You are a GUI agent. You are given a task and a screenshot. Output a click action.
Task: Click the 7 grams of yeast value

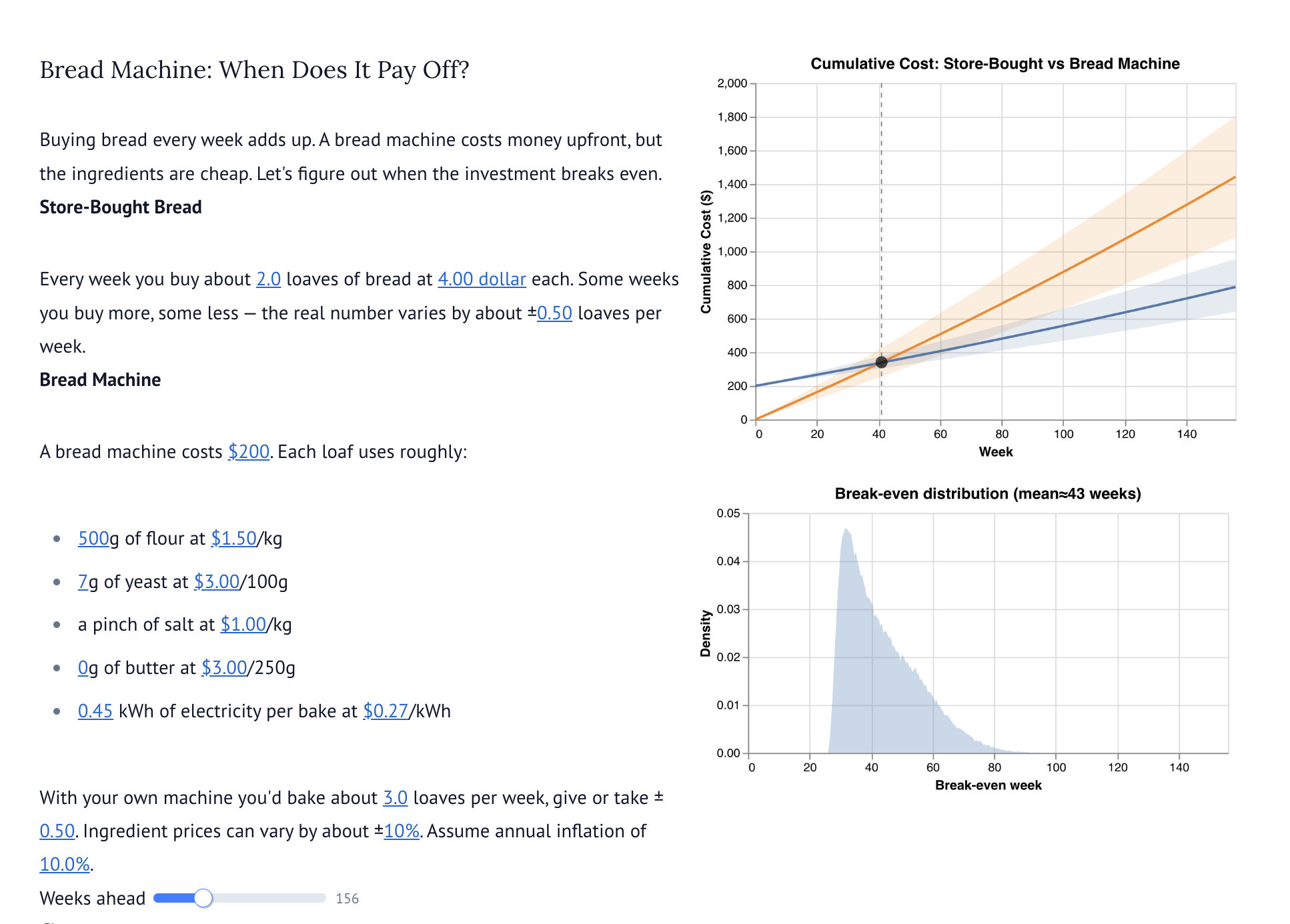(83, 582)
